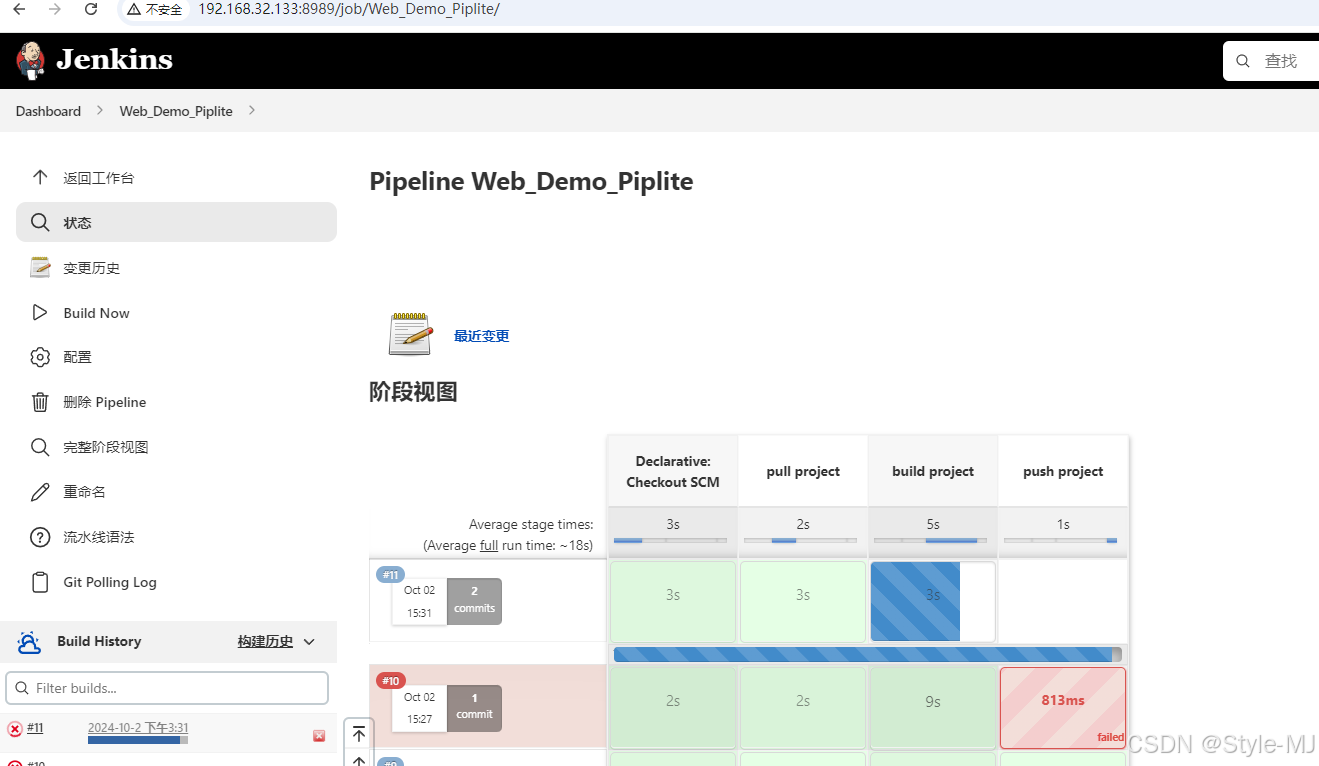Click the up-arrow icon beside 返回工作台
This screenshot has width=1319, height=766.
coord(40,177)
